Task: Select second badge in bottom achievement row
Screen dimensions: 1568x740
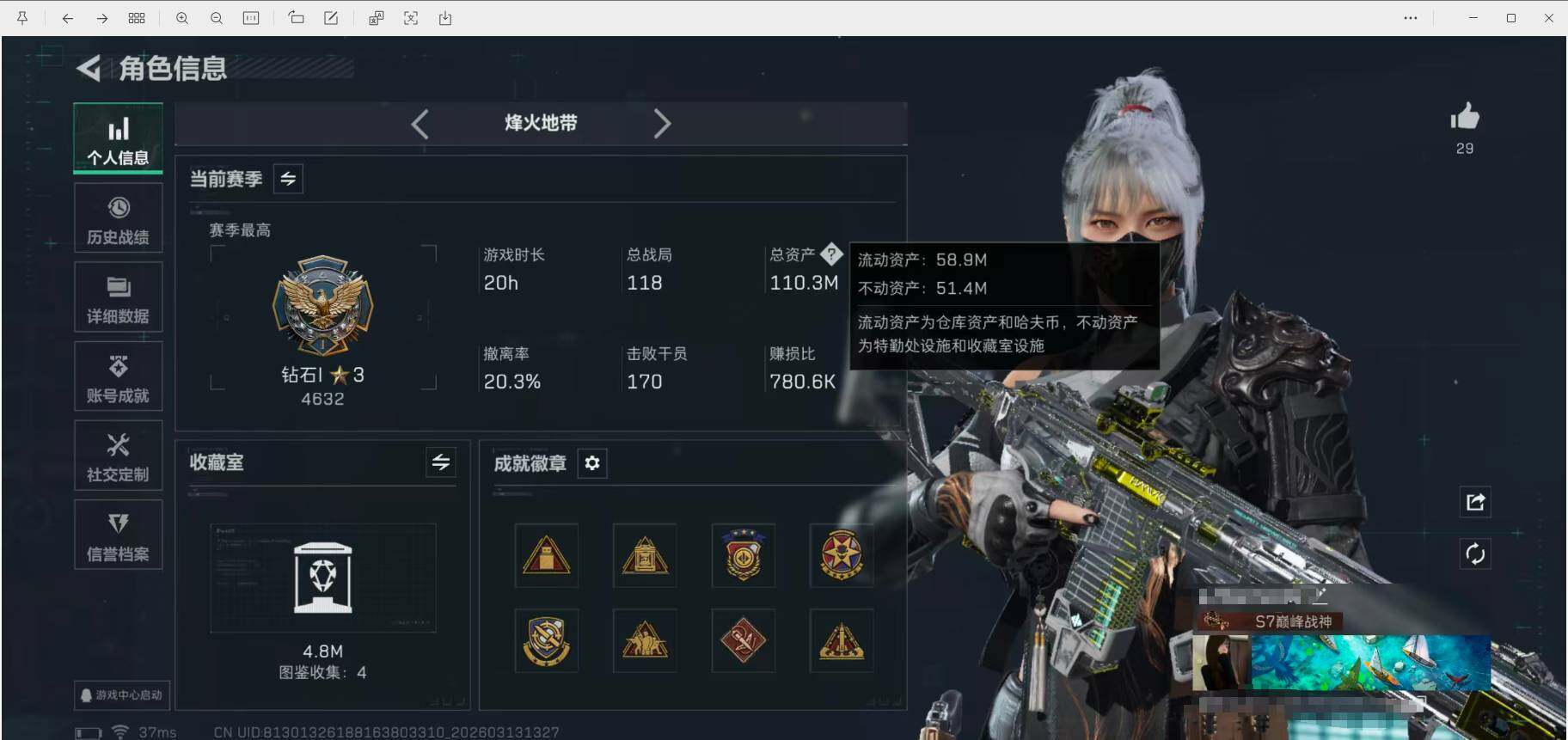Action: 645,641
